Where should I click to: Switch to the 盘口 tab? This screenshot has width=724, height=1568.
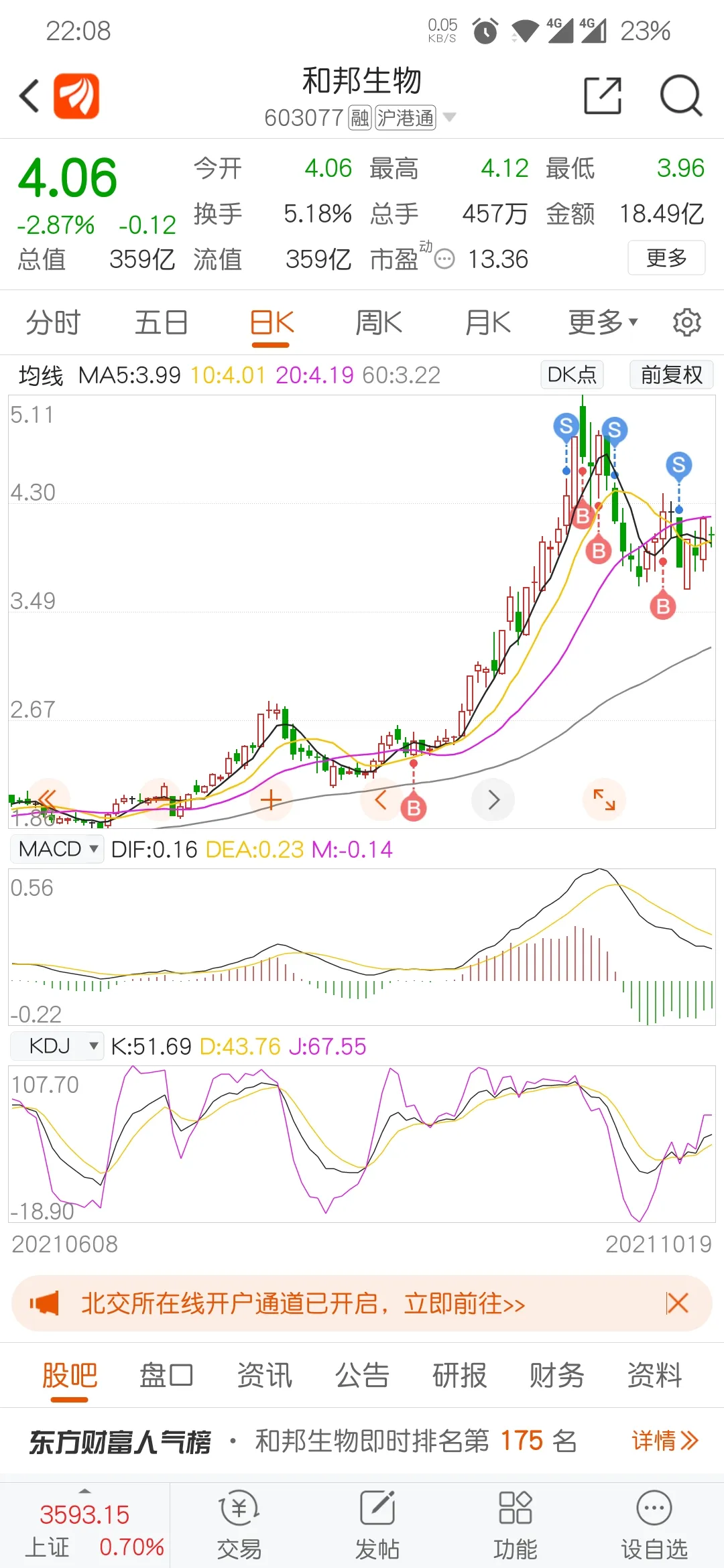167,1376
